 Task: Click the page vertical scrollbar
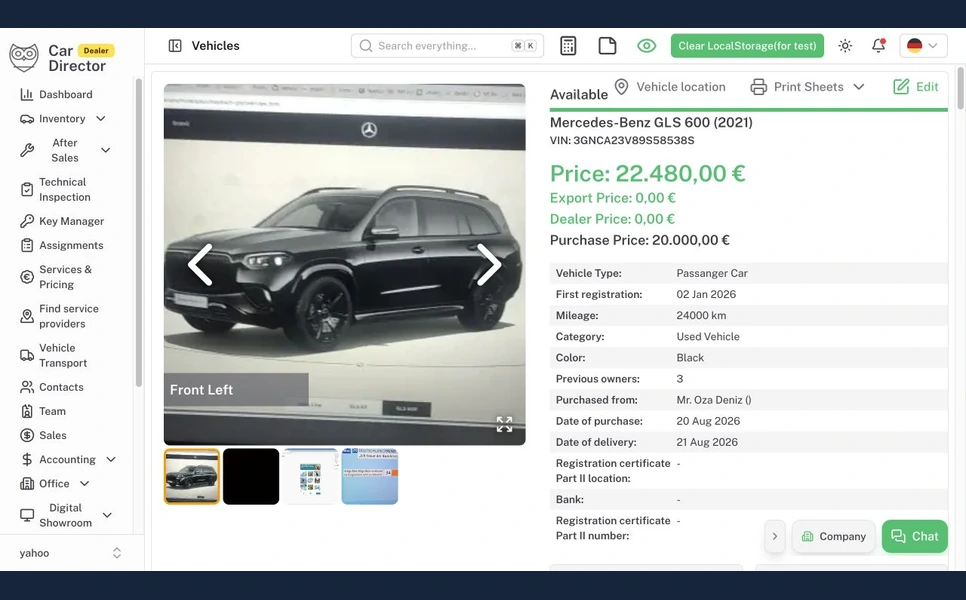click(960, 88)
